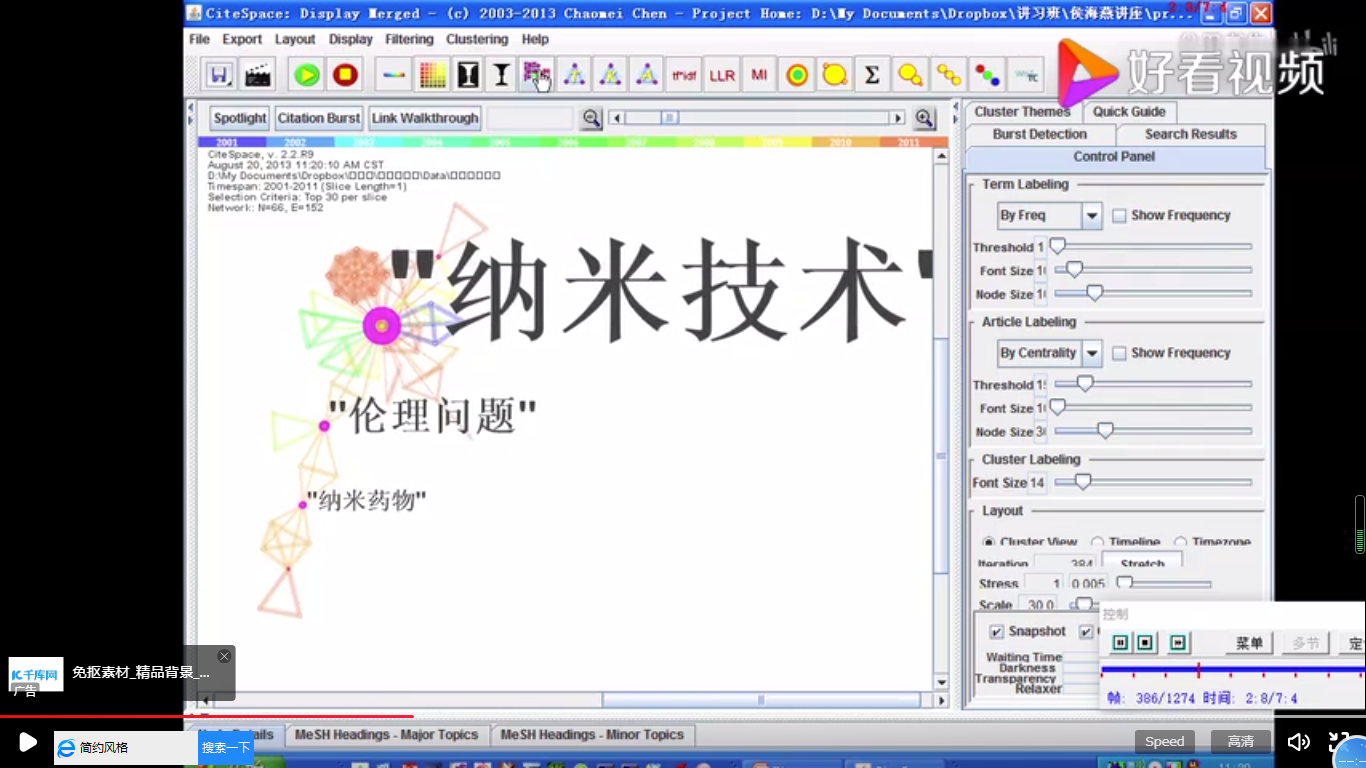Open the By Freq dropdown

(1092, 215)
